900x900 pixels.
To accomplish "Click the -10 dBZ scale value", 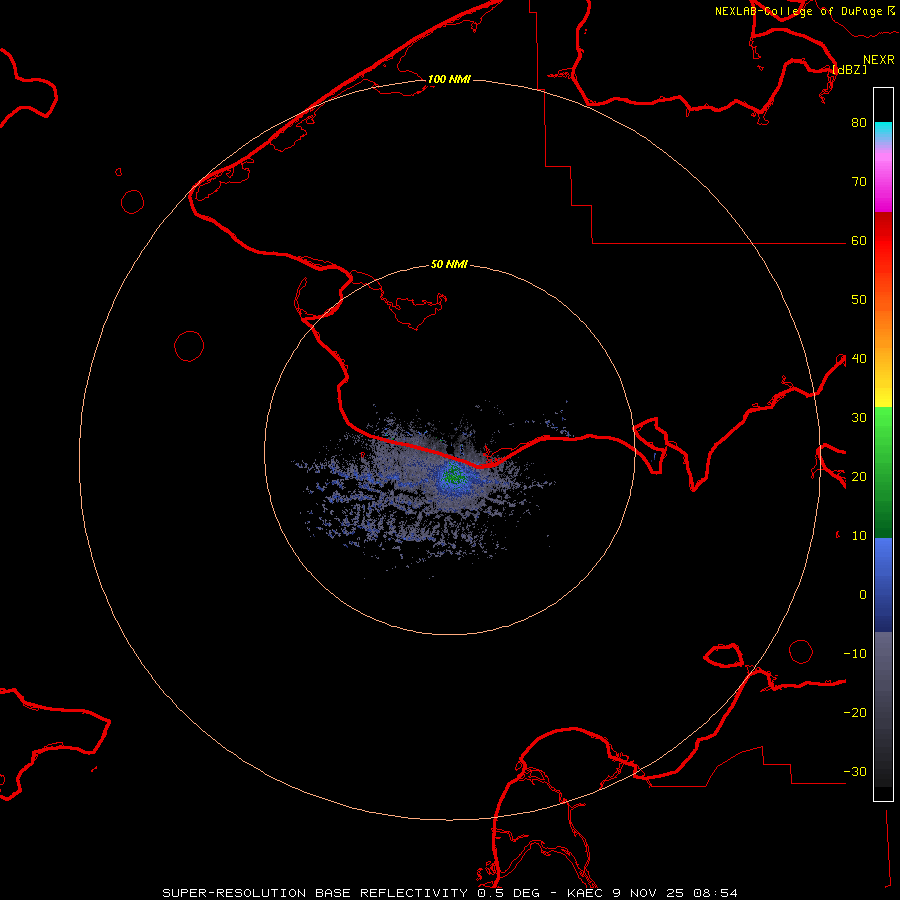I will pyautogui.click(x=855, y=654).
